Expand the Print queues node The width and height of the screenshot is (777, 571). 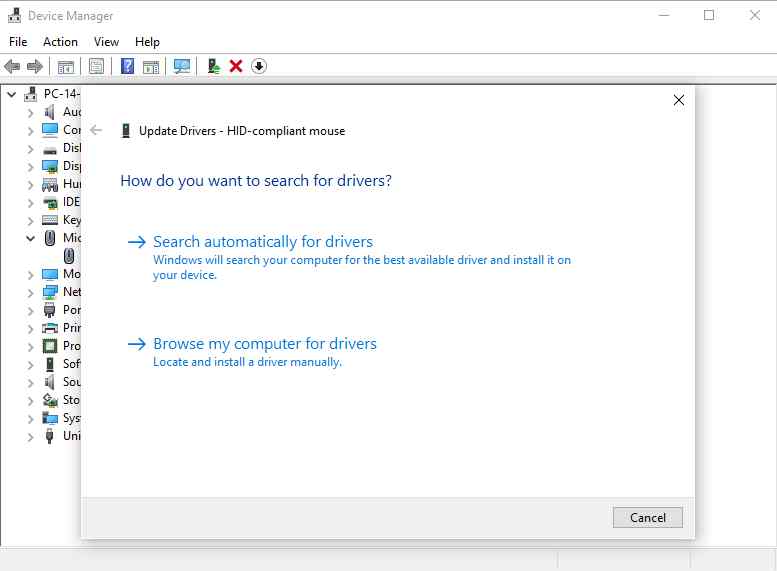pos(30,329)
